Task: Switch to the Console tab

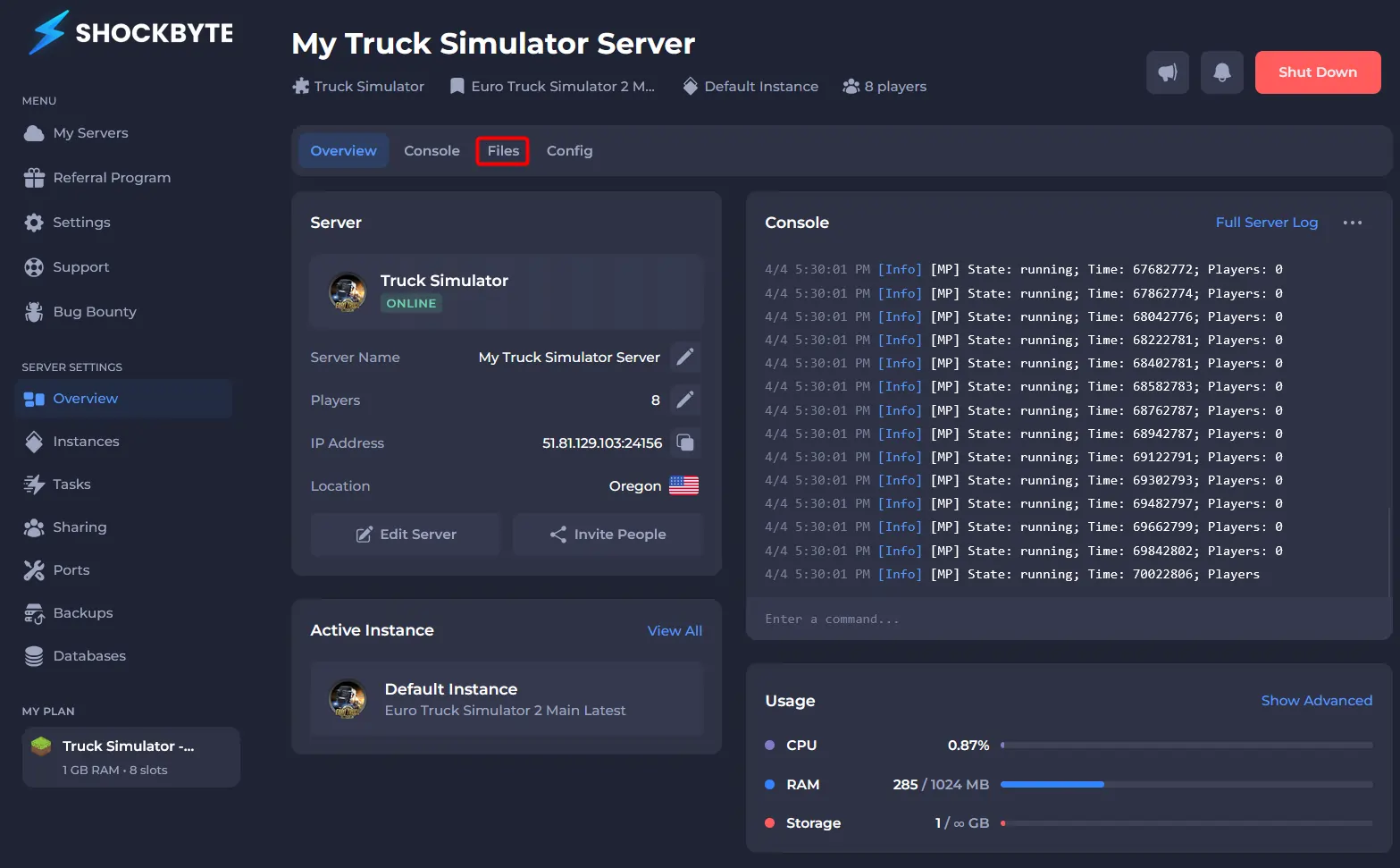Action: click(x=432, y=151)
